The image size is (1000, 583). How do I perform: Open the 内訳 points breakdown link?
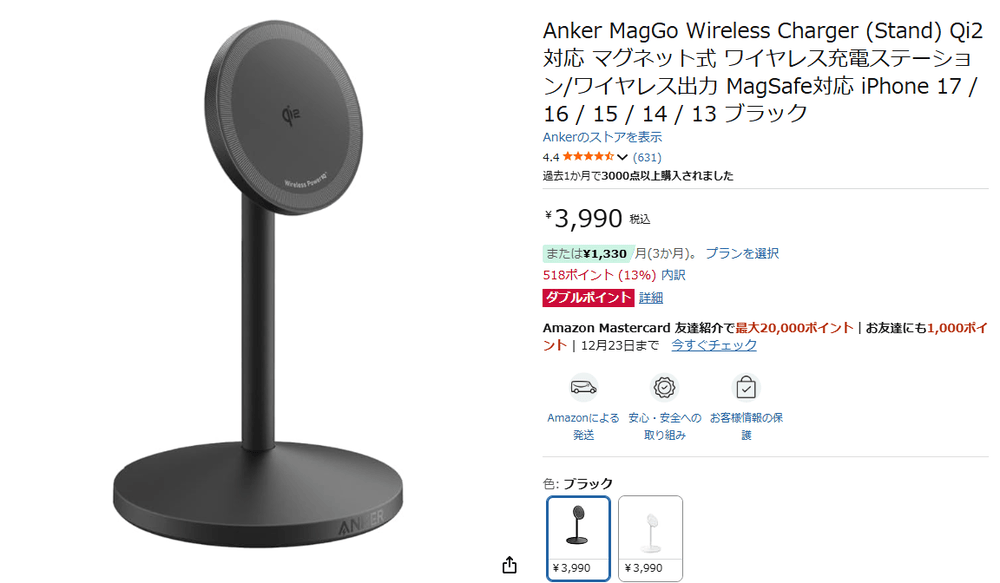point(673,275)
